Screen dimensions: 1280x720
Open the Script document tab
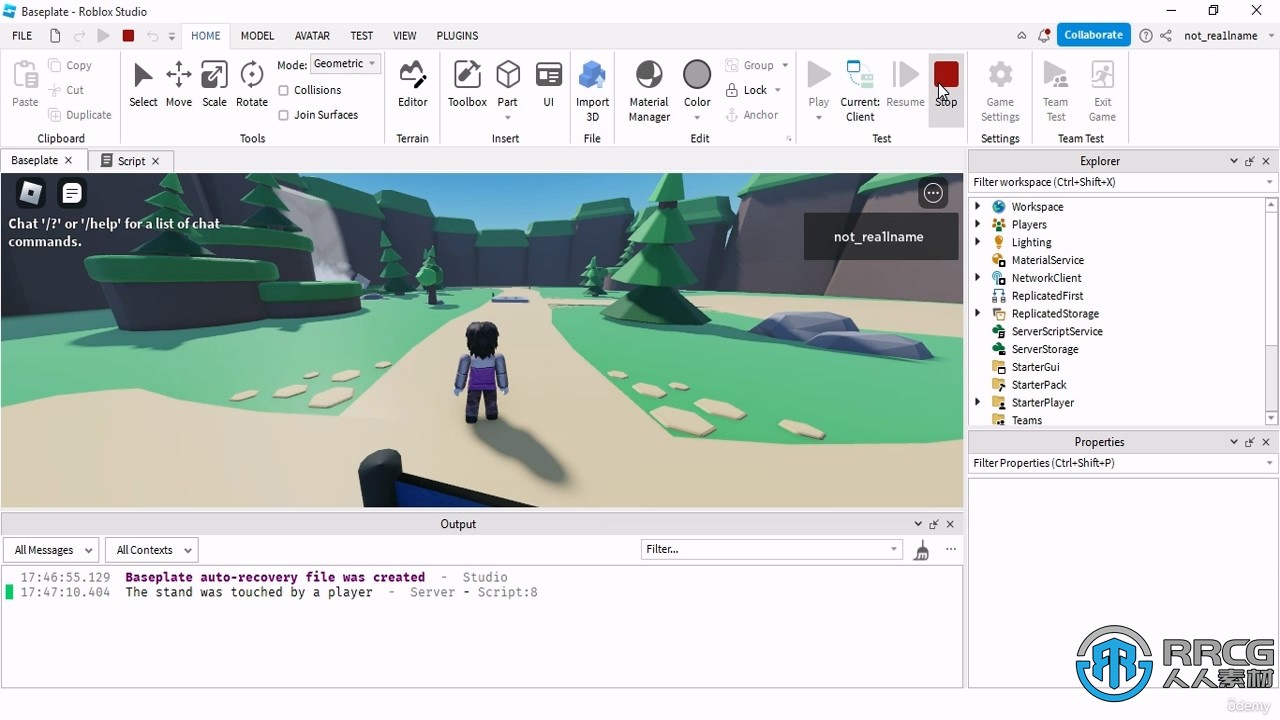click(x=131, y=160)
